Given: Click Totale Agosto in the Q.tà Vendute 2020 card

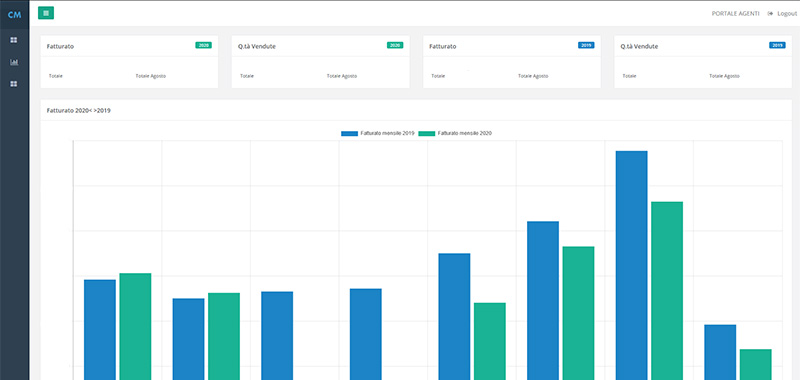Looking at the screenshot, I should click(x=342, y=76).
